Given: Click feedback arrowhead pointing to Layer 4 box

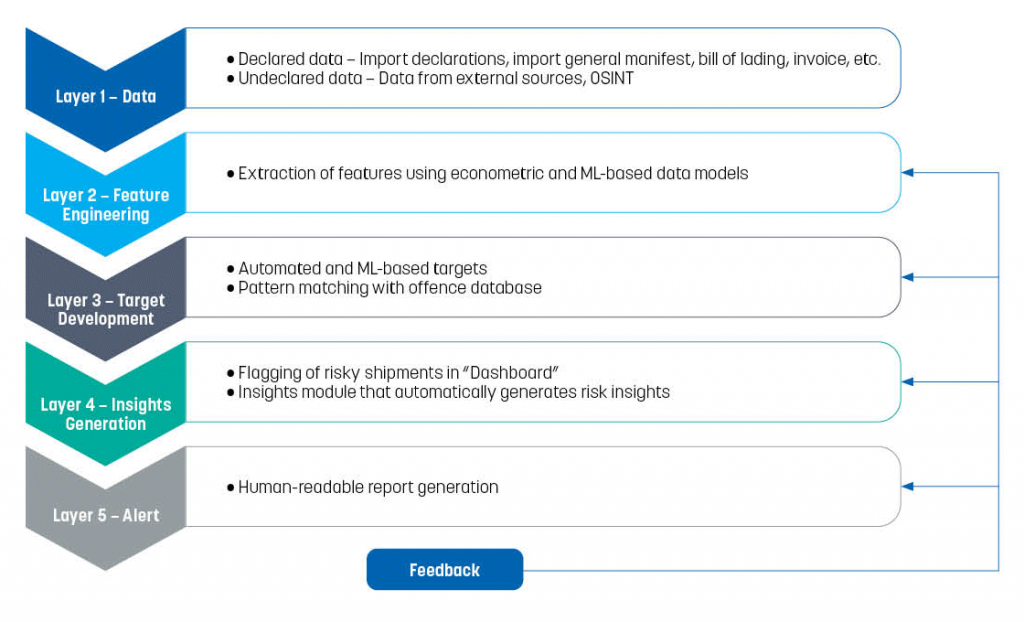Looking at the screenshot, I should (x=907, y=382).
